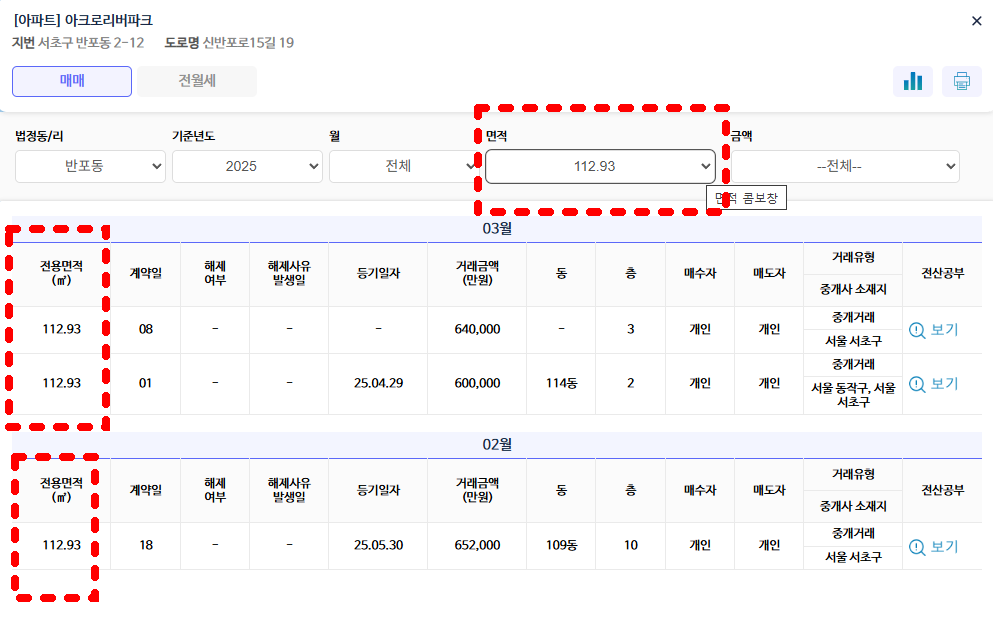Screen dimensions: 993x630
Task: Click registration date 25.05.30
Action: 379,545
